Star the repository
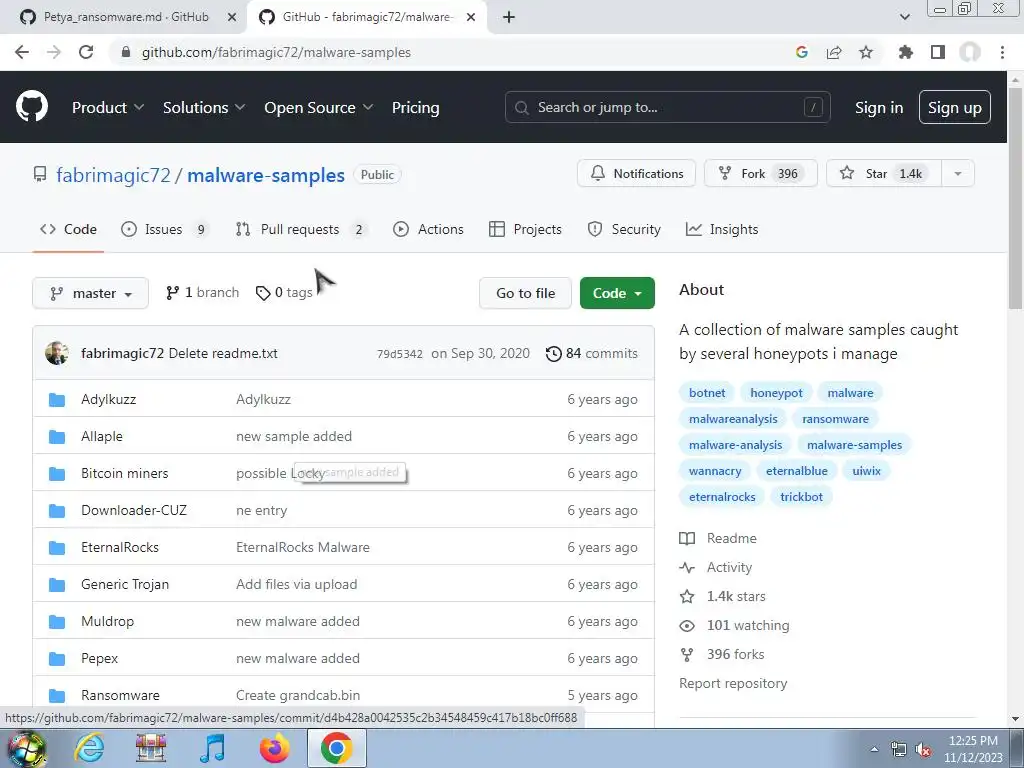1024x768 pixels. click(884, 174)
